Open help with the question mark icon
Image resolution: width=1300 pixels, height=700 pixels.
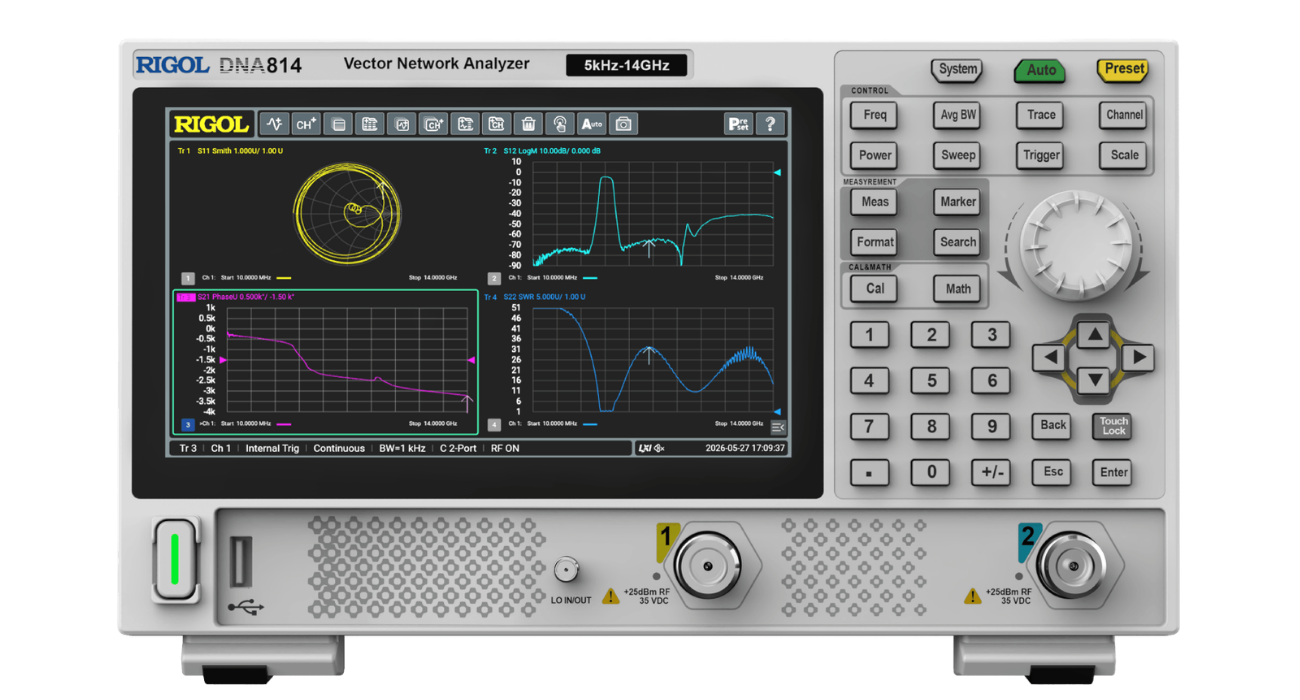click(x=770, y=124)
